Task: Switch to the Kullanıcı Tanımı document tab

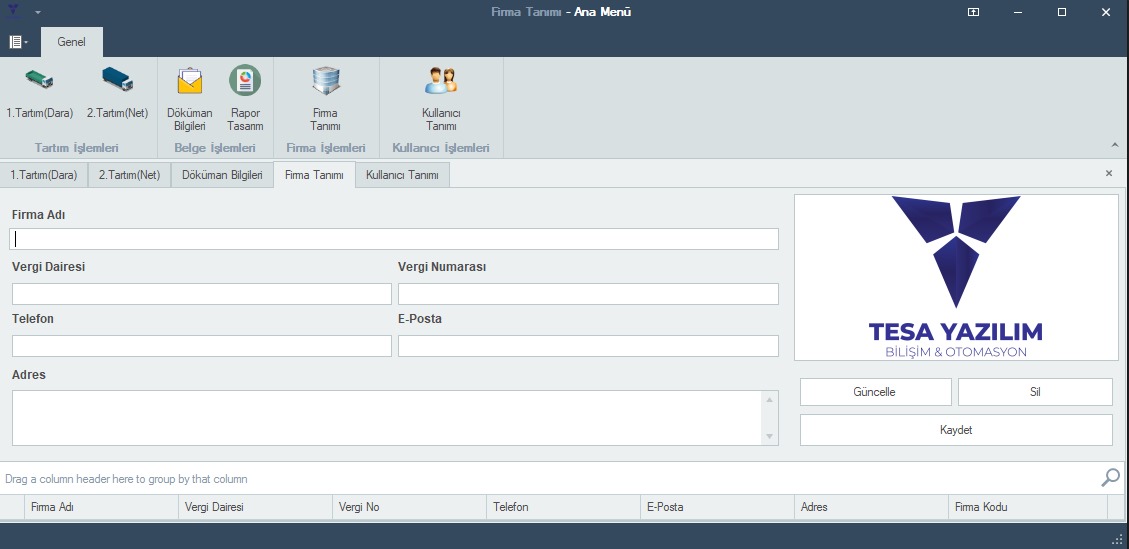Action: point(402,175)
